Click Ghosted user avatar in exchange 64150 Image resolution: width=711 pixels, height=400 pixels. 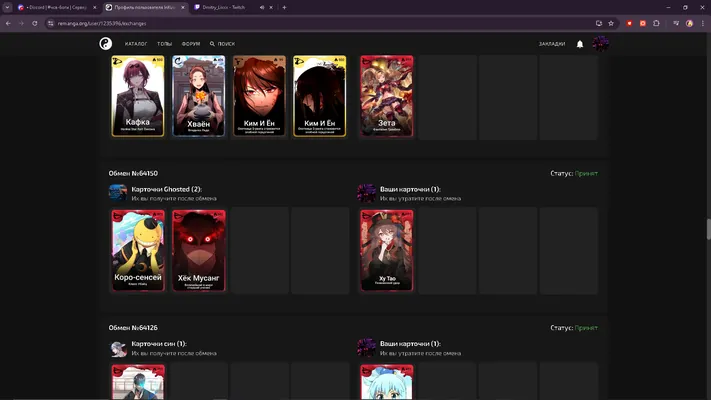[118, 193]
